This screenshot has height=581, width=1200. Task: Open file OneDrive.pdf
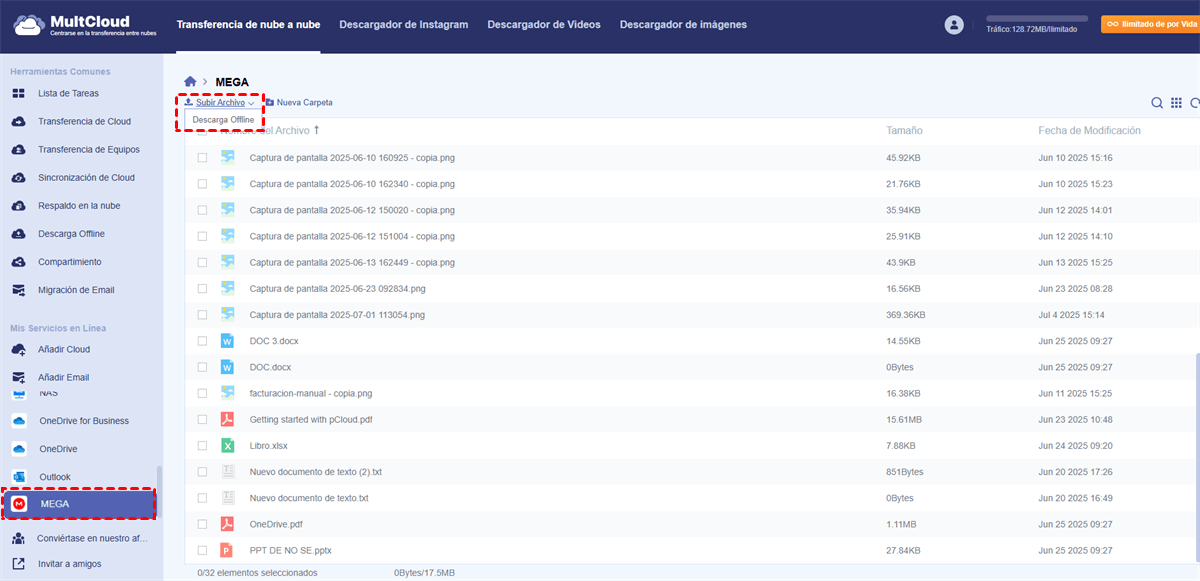(276, 524)
